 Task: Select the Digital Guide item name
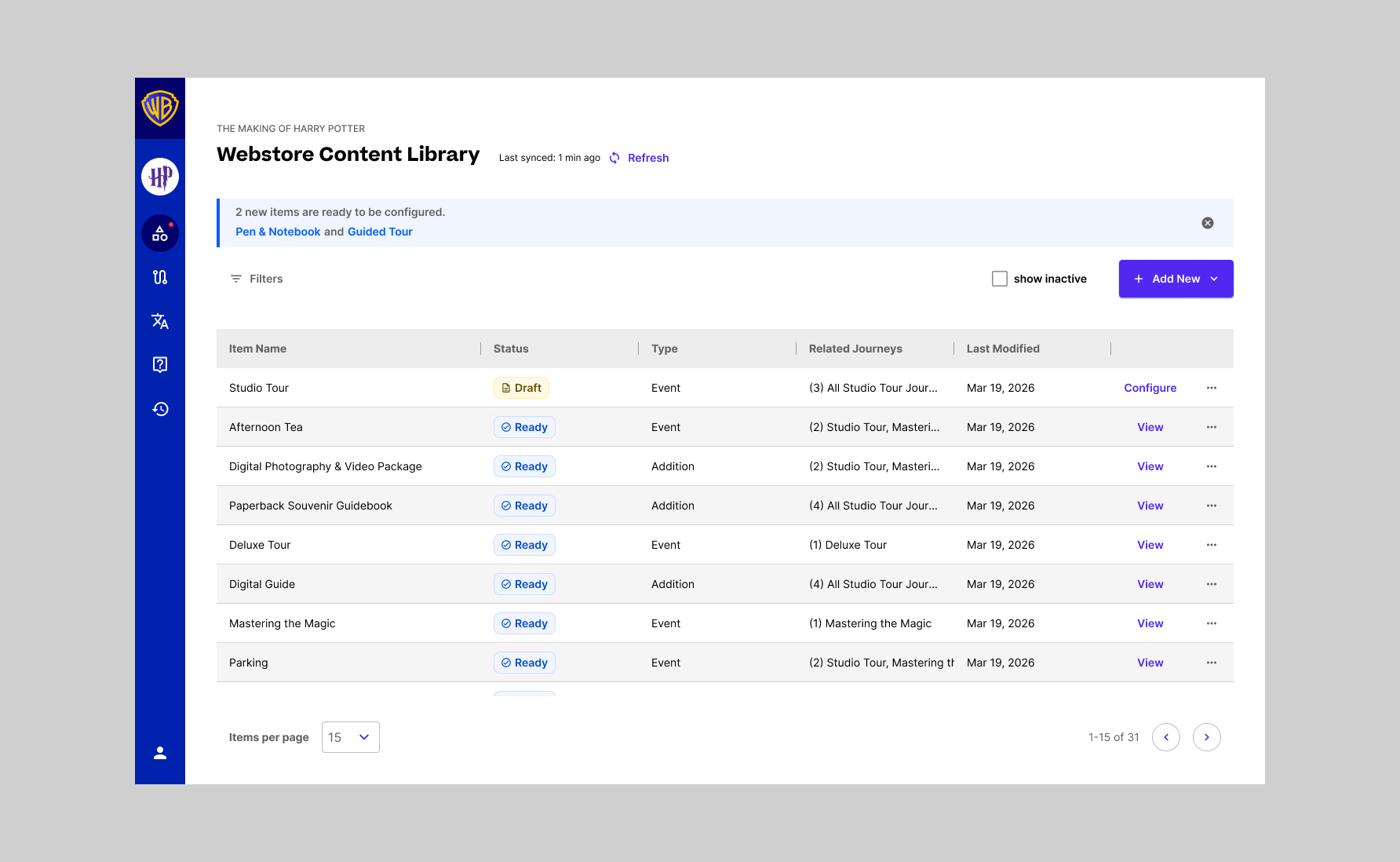[262, 584]
